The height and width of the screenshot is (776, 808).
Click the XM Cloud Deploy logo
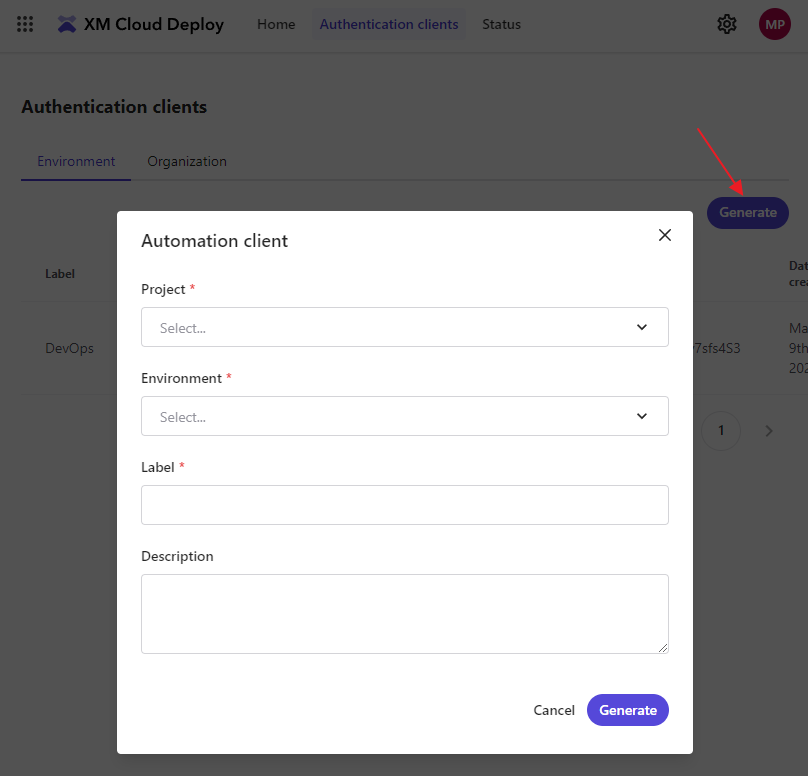pyautogui.click(x=140, y=24)
